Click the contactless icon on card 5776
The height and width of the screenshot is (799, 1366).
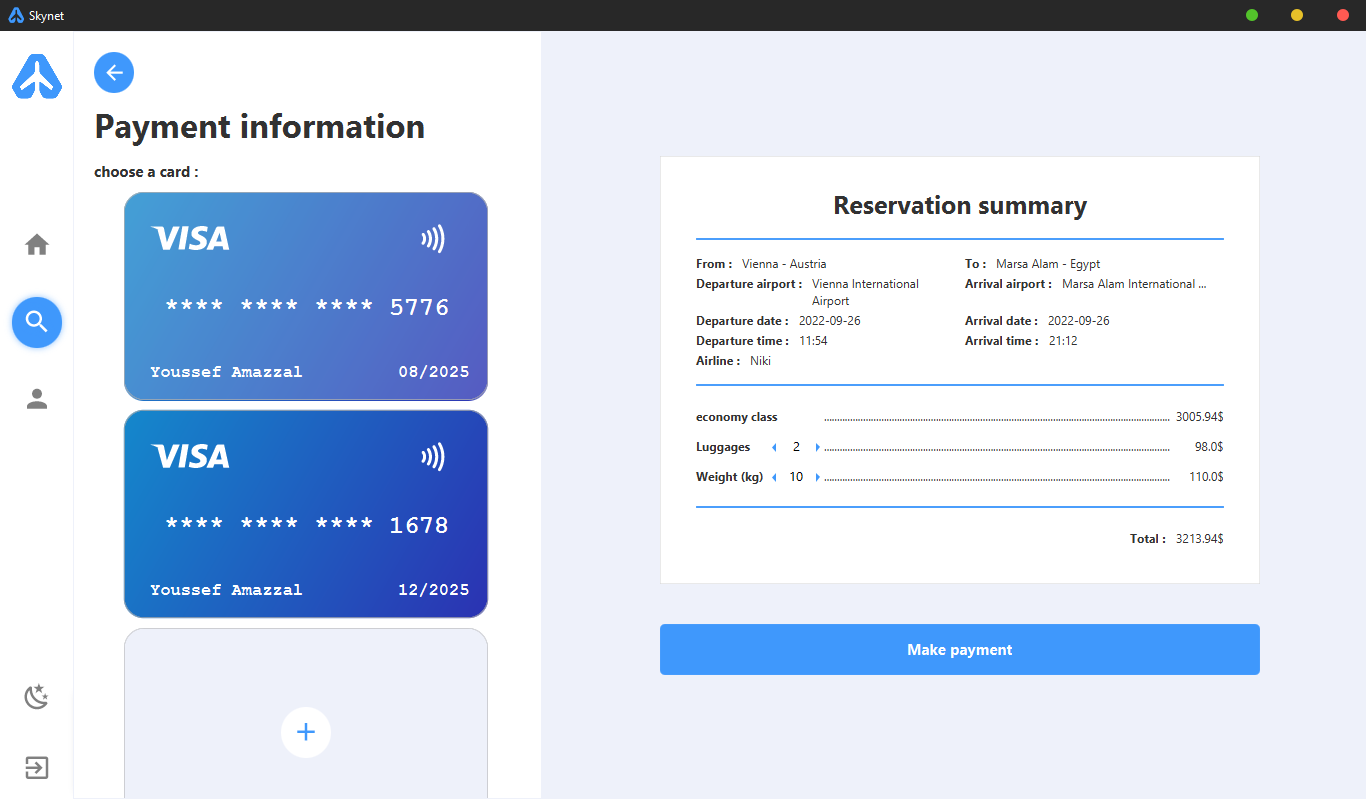[x=433, y=239]
